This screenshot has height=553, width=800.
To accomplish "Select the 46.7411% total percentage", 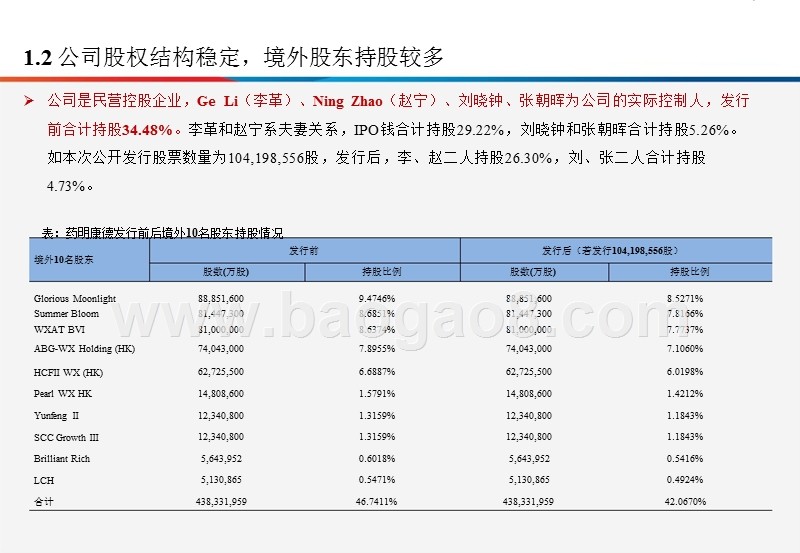I will (376, 501).
